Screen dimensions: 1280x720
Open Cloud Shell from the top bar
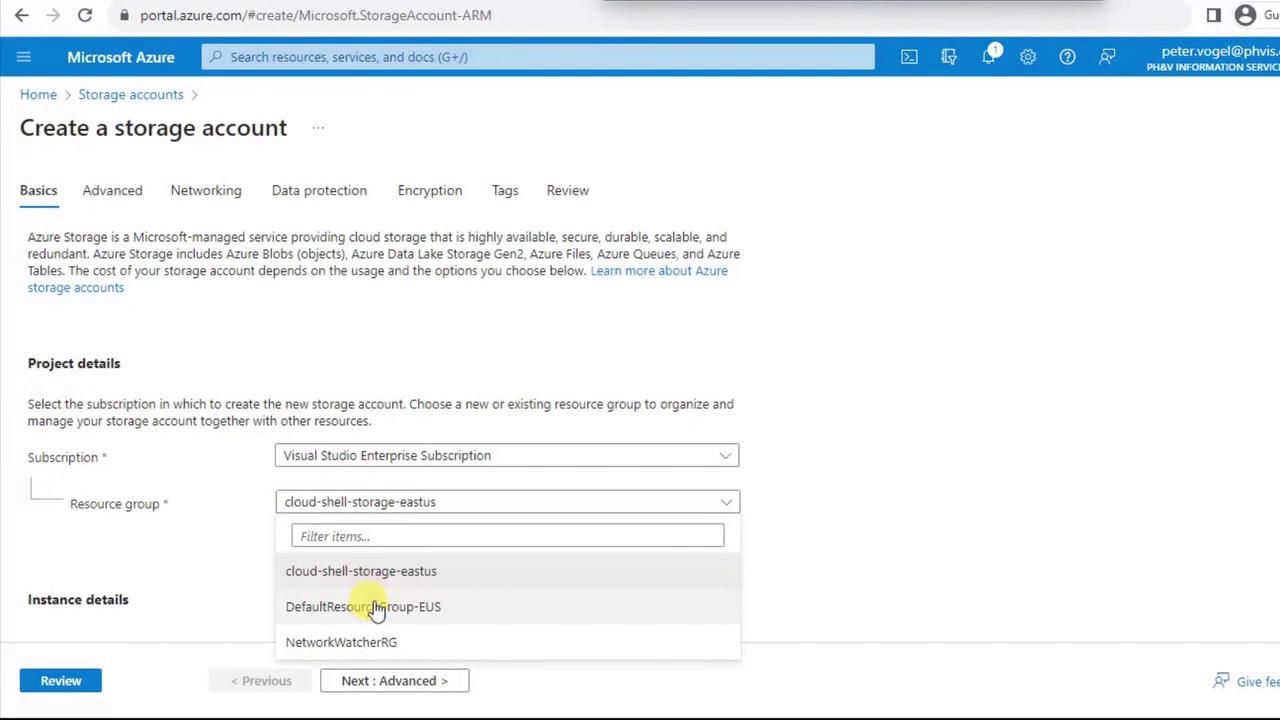pos(909,57)
